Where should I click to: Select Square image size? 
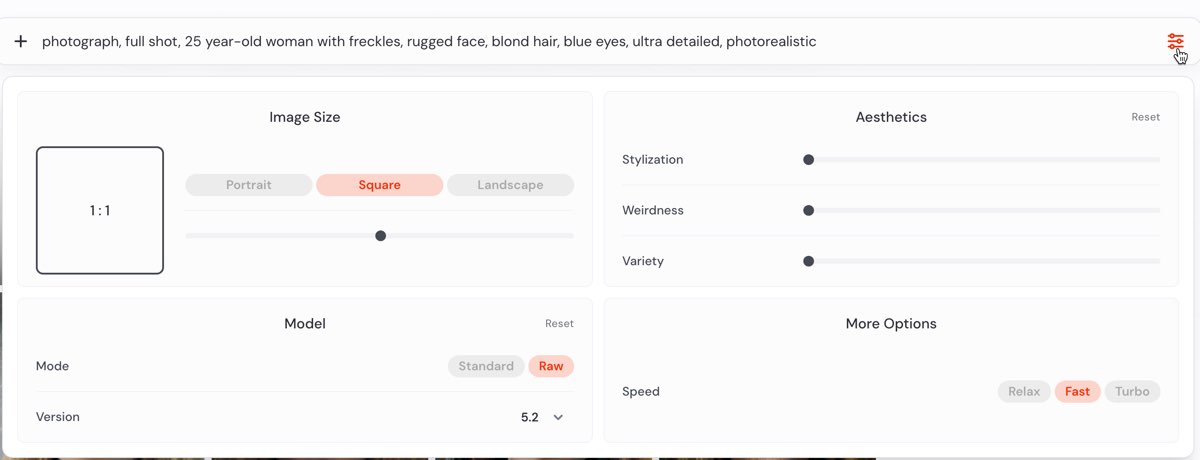tap(379, 185)
